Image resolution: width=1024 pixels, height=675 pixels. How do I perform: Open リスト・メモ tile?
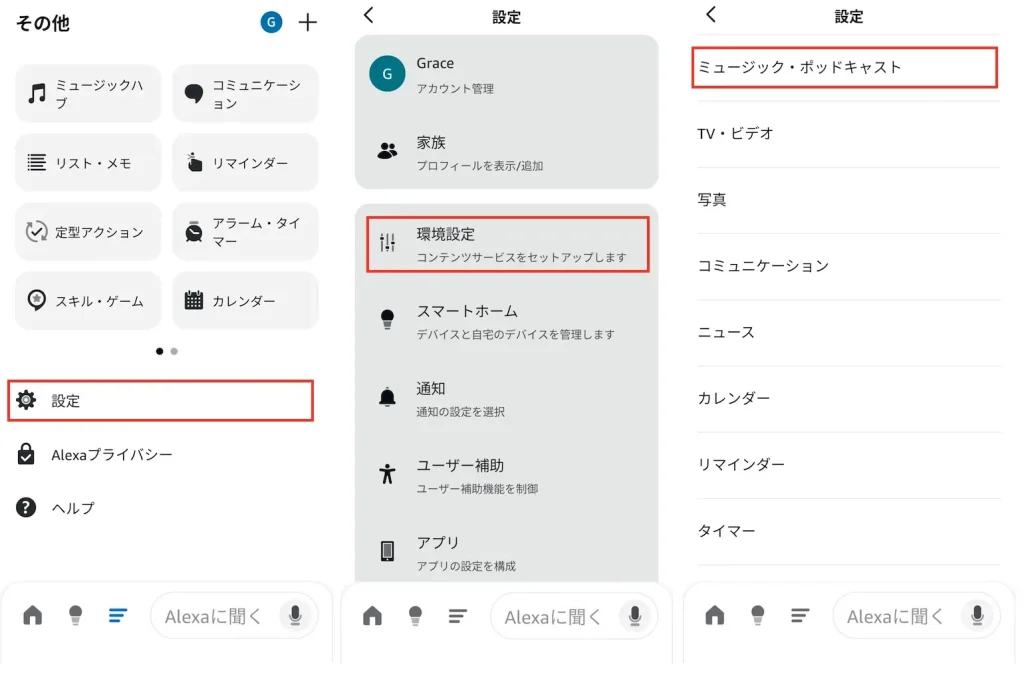pos(88,163)
